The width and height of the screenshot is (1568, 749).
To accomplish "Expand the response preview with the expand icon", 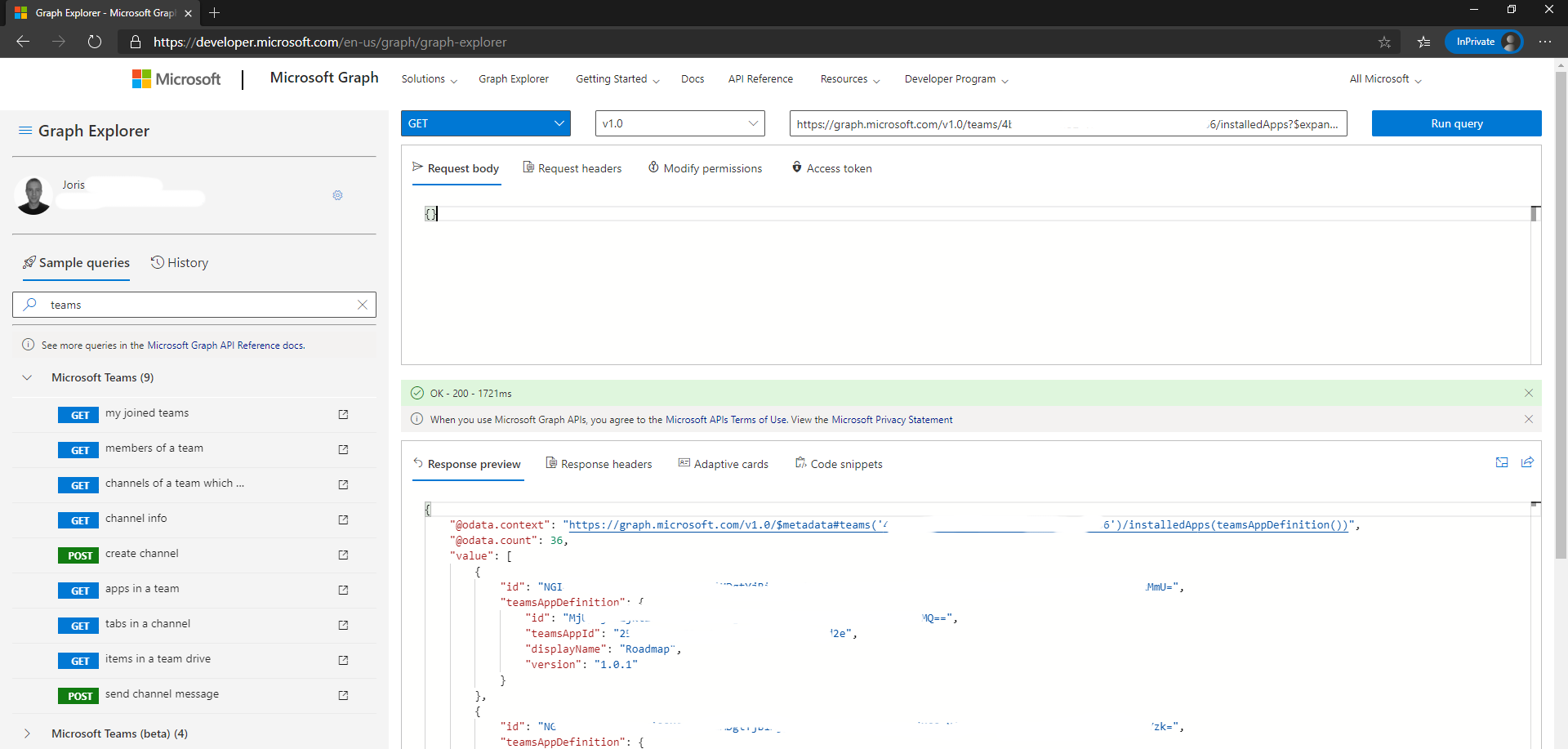I will (x=1501, y=462).
